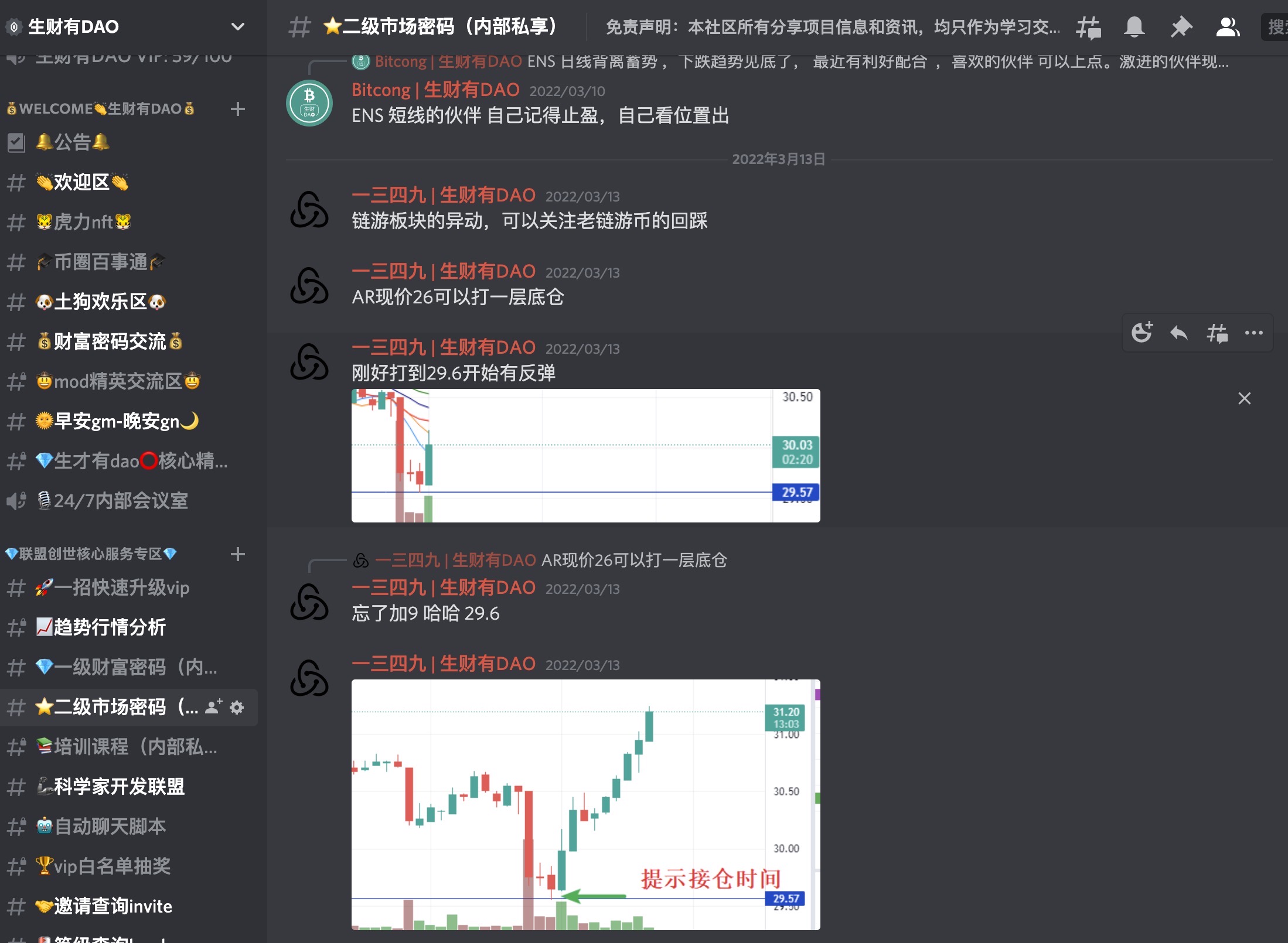Viewport: 1288px width, 943px height.
Task: Add a channel to WELCOME category
Action: click(x=237, y=109)
